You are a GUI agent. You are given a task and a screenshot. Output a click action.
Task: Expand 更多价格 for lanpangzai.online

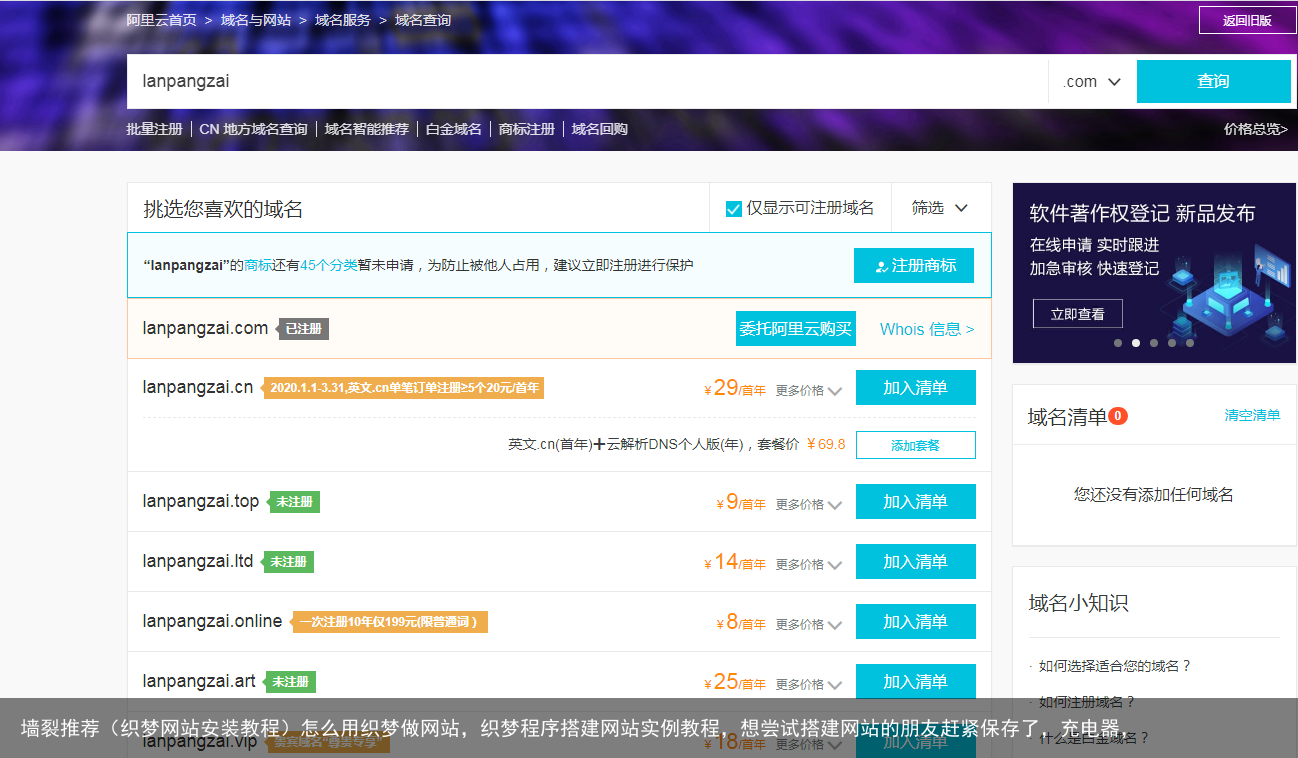coord(809,625)
